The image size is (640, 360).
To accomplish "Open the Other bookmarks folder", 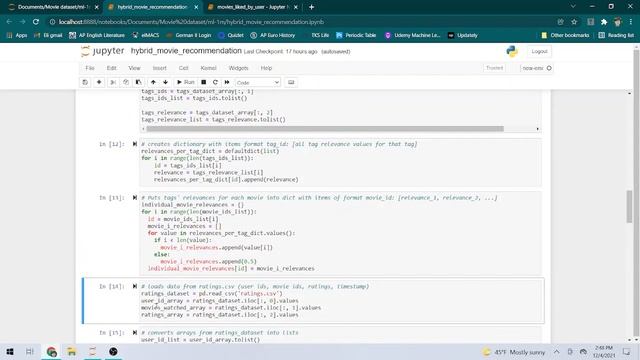I will pyautogui.click(x=565, y=36).
